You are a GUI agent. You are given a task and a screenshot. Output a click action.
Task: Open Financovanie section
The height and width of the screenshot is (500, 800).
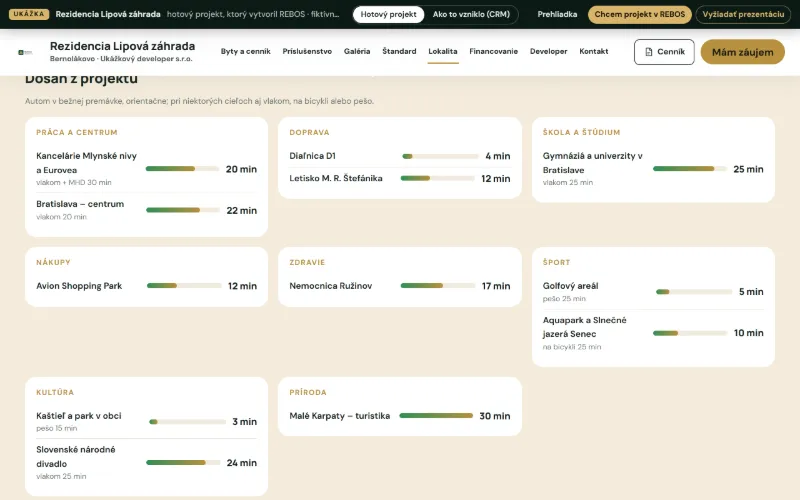click(x=493, y=52)
